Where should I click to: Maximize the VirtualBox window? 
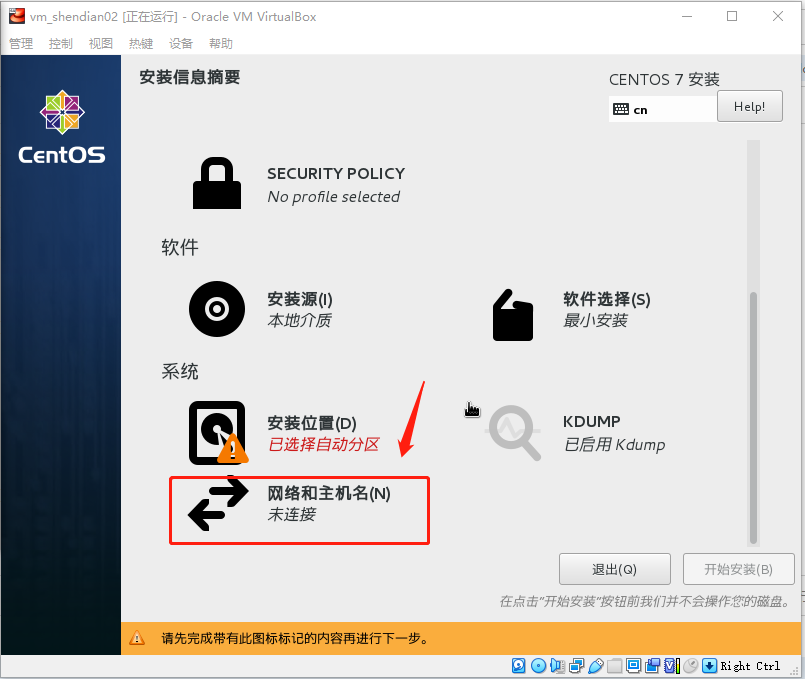click(732, 16)
